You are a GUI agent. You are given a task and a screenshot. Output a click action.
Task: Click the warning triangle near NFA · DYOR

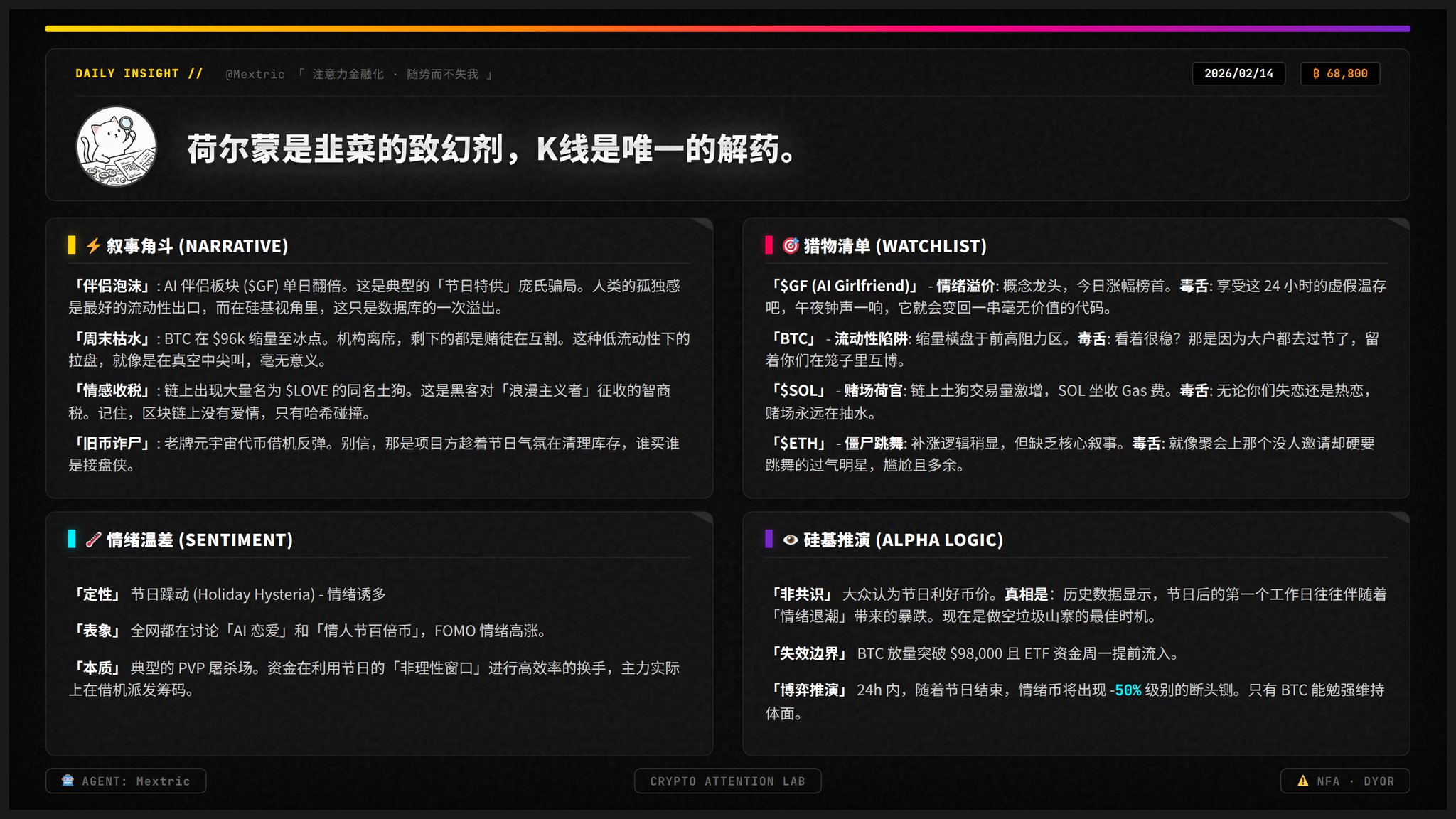[x=1302, y=781]
